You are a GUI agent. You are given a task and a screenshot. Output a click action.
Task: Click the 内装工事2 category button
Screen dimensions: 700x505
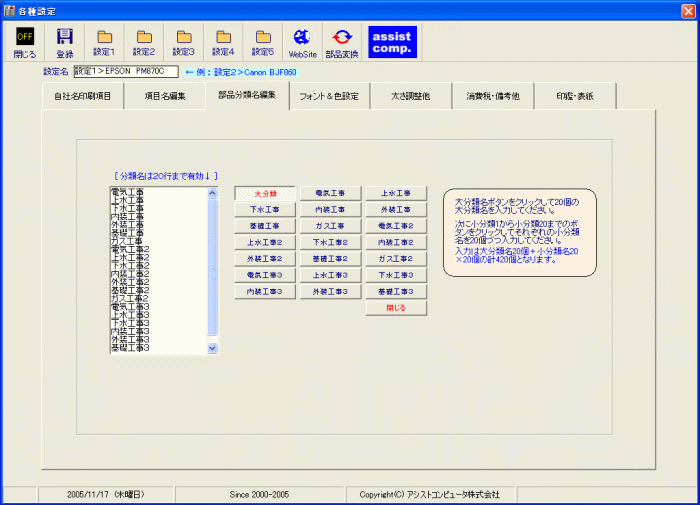coord(396,242)
